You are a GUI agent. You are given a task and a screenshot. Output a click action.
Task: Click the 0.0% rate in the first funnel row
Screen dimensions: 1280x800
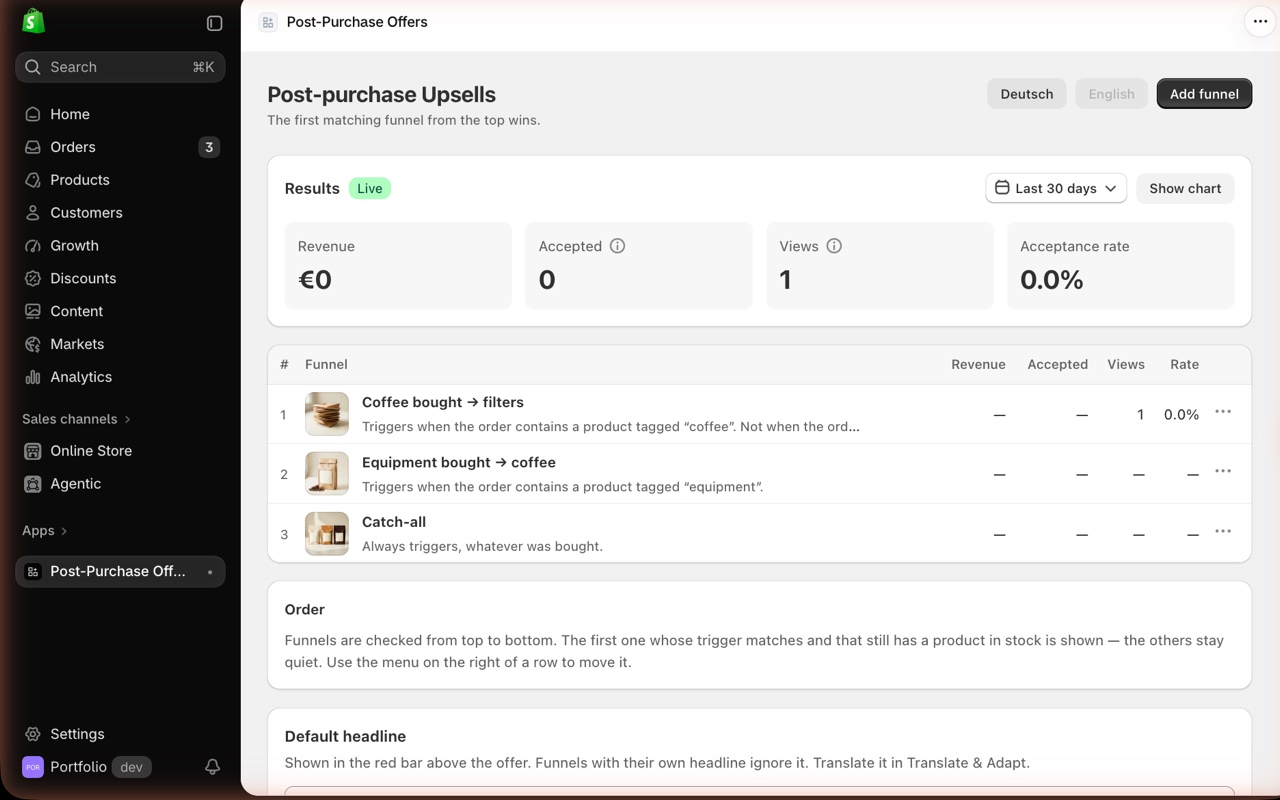(1181, 414)
